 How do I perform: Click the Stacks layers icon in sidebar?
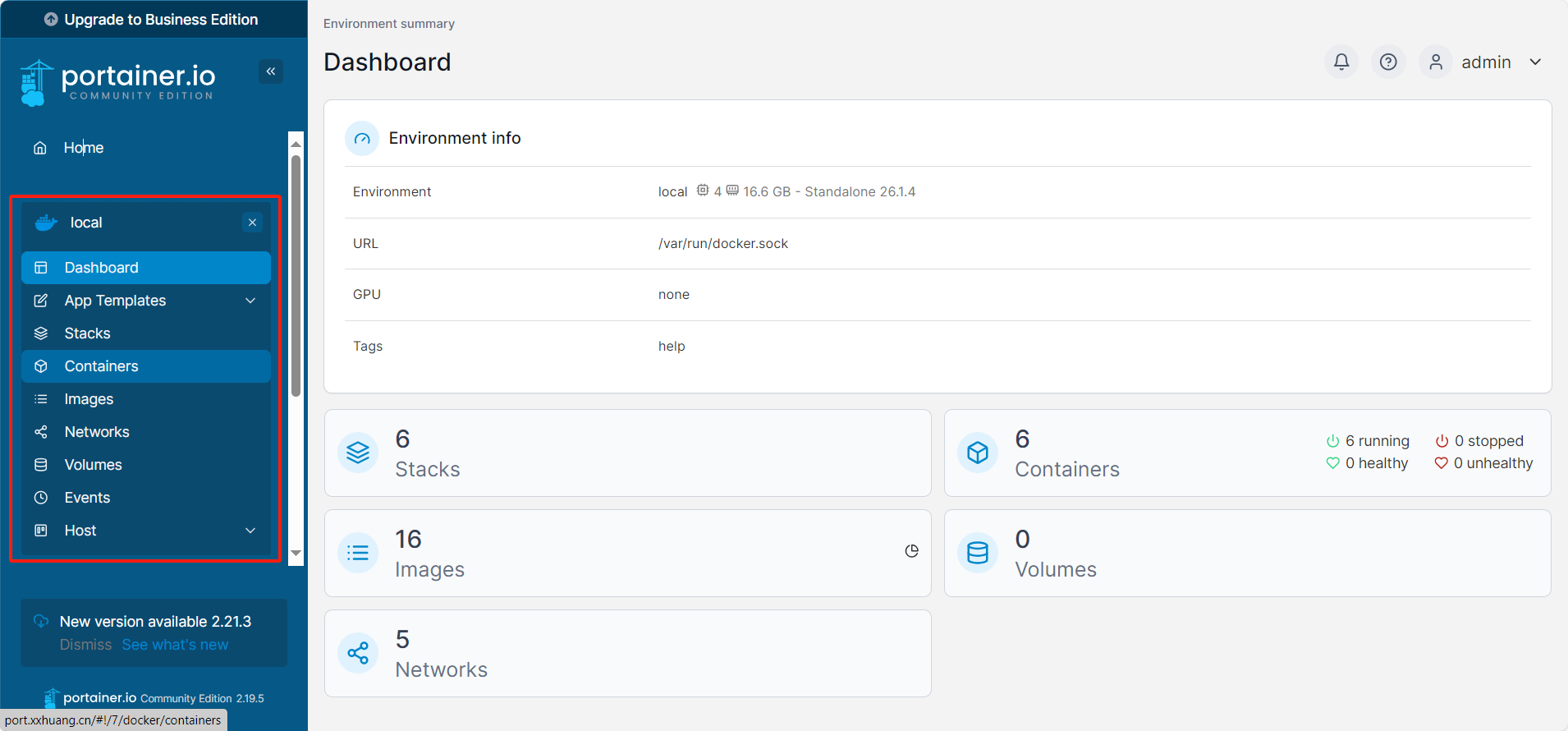40,333
